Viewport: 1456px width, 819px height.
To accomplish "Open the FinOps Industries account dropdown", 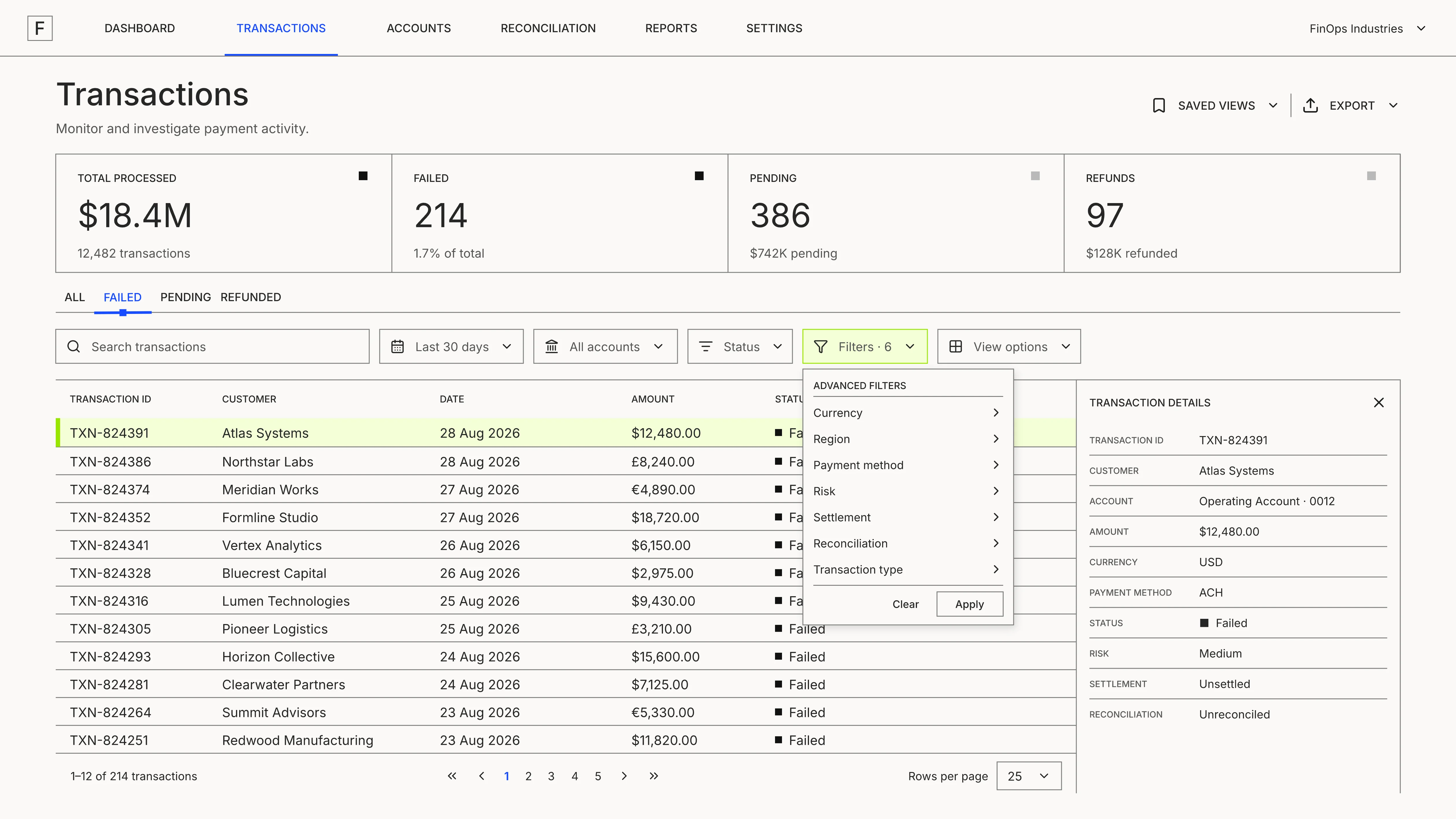I will [1367, 28].
